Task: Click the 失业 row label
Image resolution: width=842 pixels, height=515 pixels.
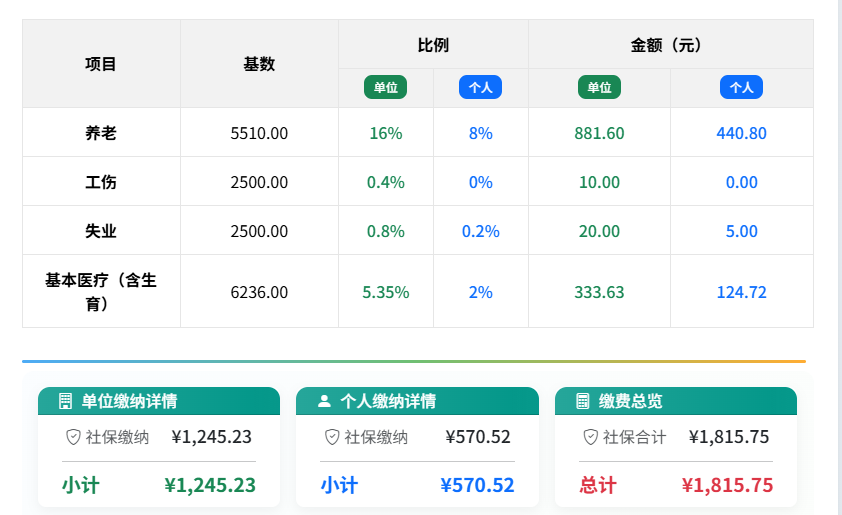Action: [101, 231]
